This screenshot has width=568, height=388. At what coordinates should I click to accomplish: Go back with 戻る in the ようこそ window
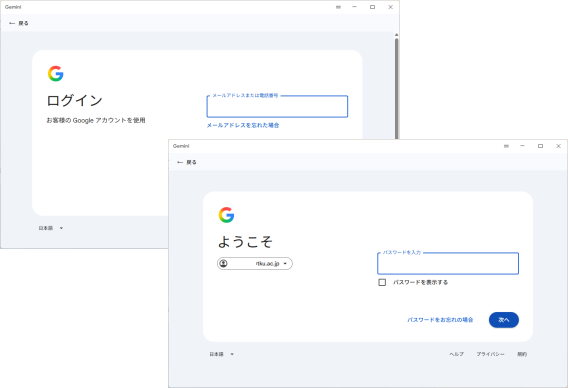(x=187, y=162)
